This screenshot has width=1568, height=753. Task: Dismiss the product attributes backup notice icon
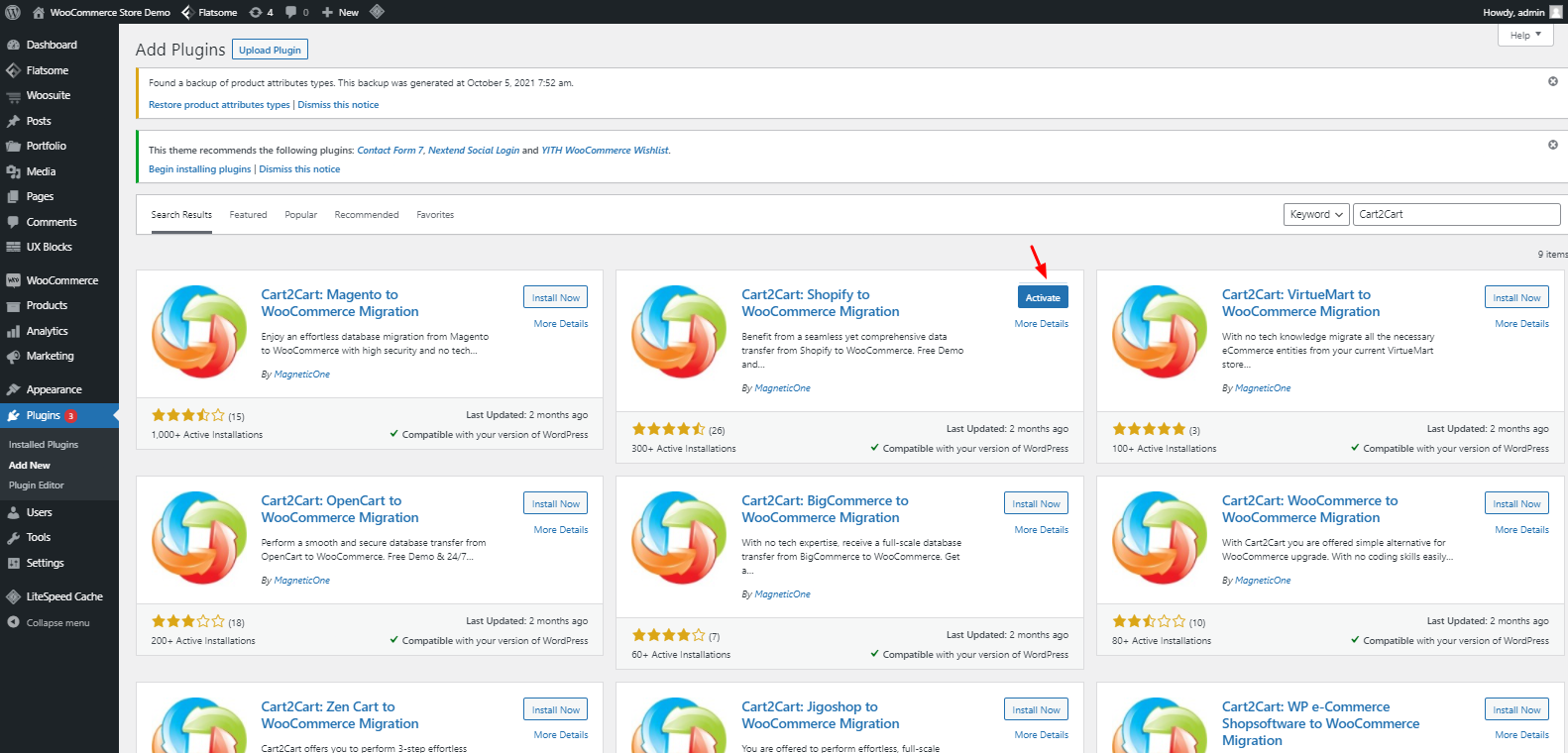tap(1553, 81)
